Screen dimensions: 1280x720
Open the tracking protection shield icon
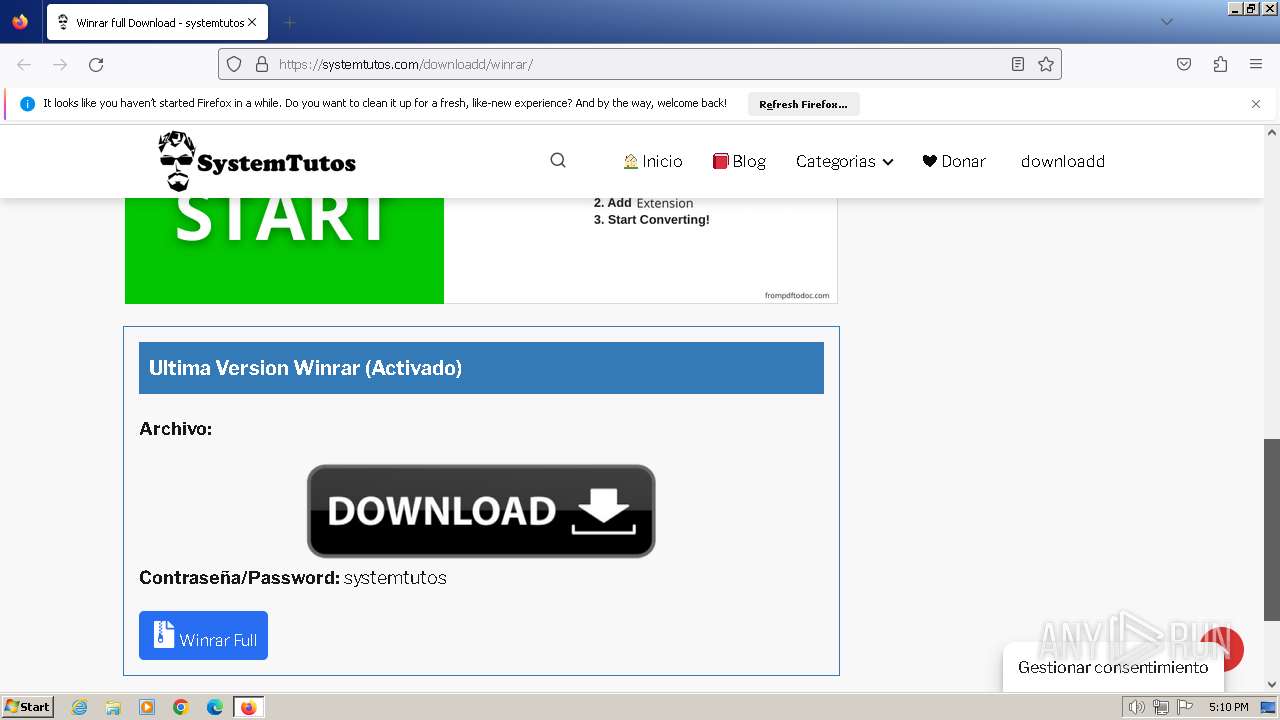click(234, 64)
